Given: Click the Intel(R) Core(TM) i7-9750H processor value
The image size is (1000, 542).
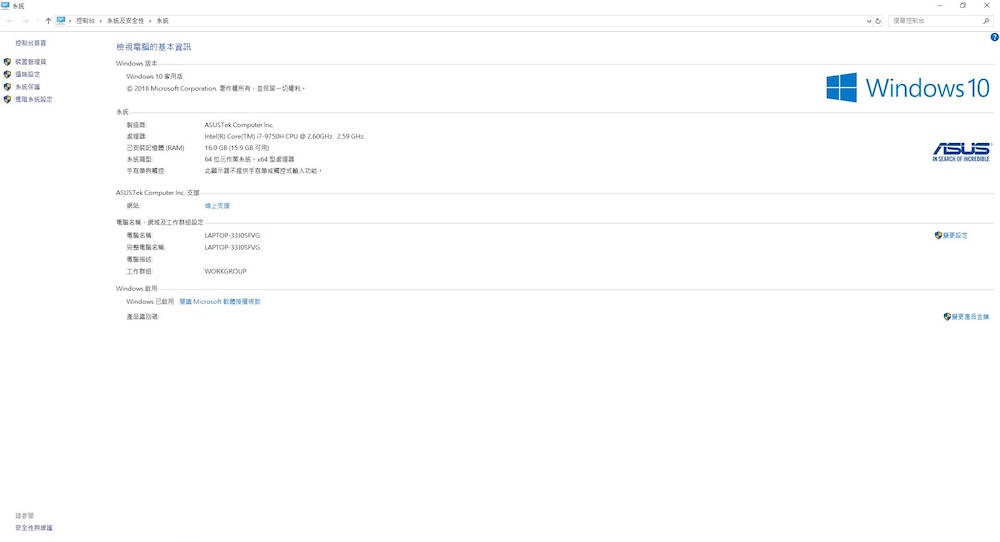Looking at the screenshot, I should point(284,136).
